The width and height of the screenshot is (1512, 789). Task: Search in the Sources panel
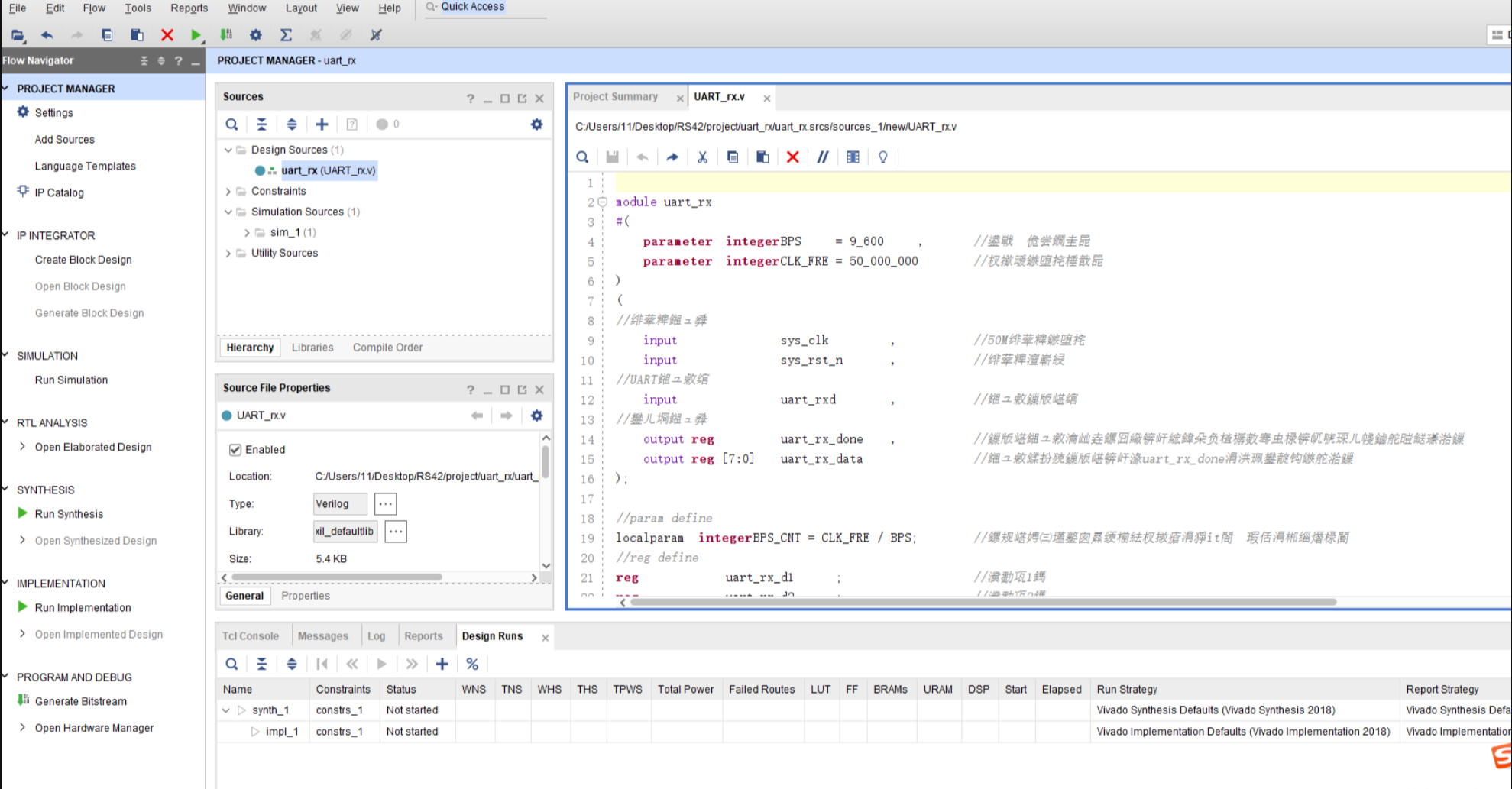click(x=231, y=124)
